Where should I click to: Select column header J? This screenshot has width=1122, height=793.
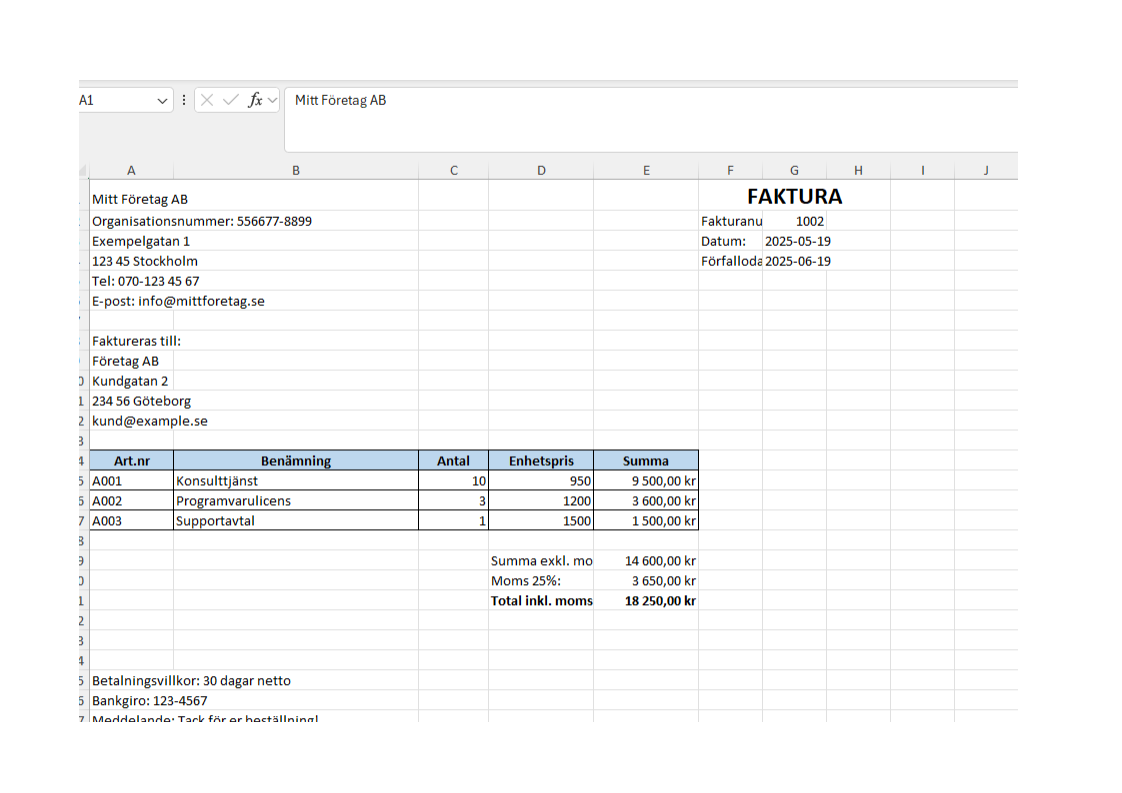point(986,169)
